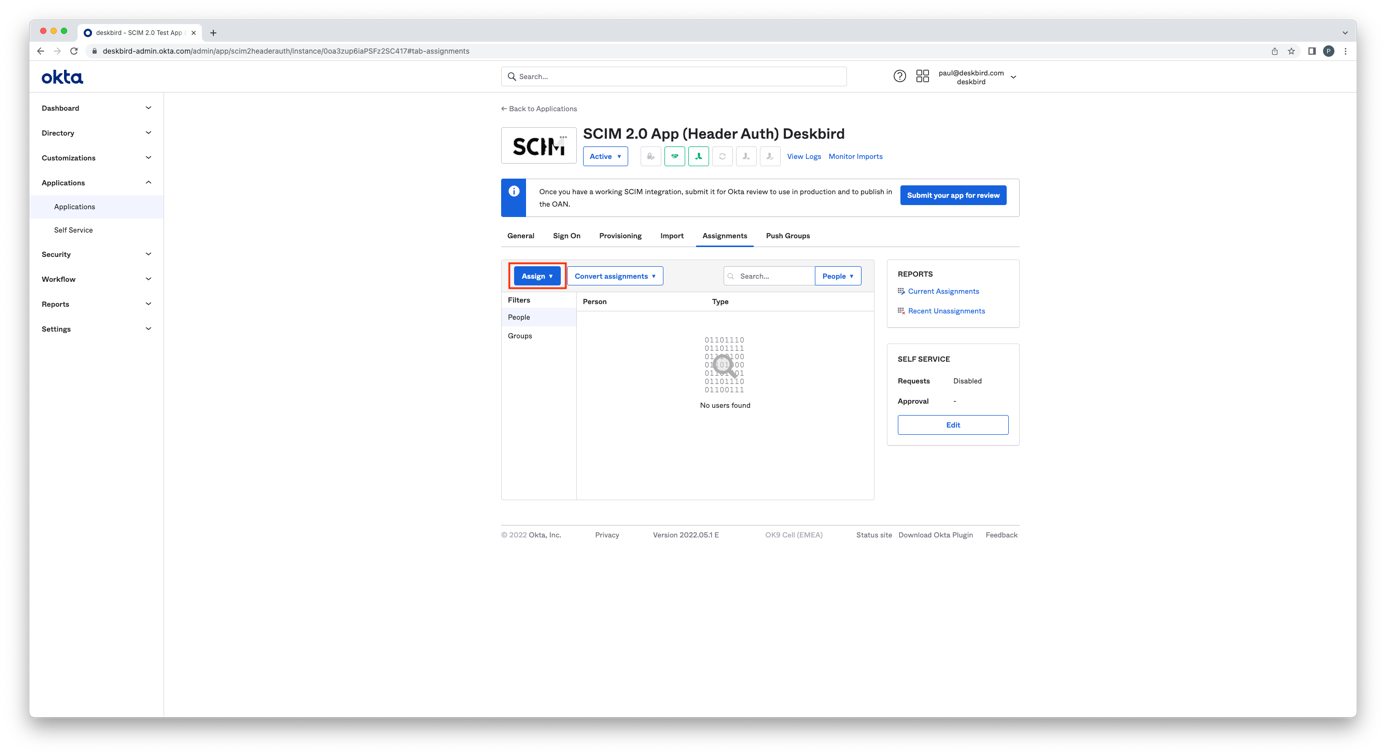Open the Push Groups tab
Image resolution: width=1386 pixels, height=756 pixels.
[787, 236]
